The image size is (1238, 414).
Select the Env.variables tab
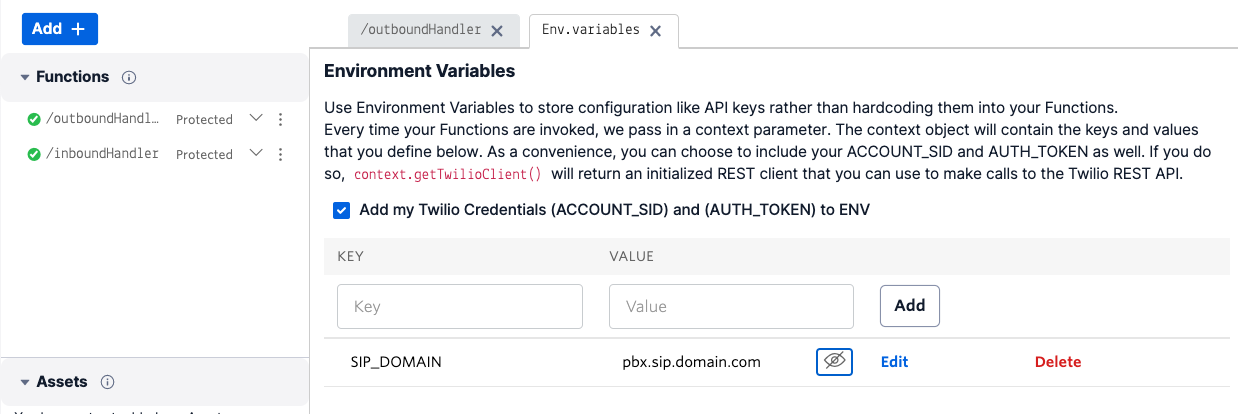590,30
